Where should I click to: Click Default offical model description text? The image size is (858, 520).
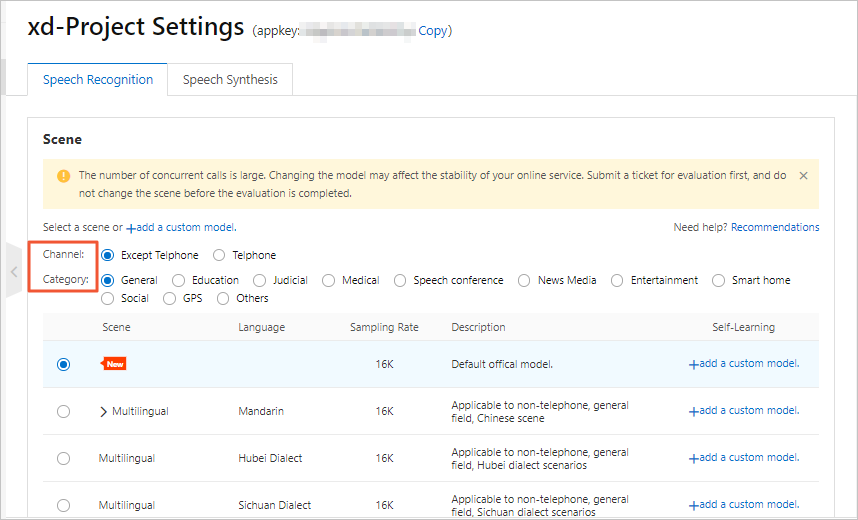(x=502, y=365)
